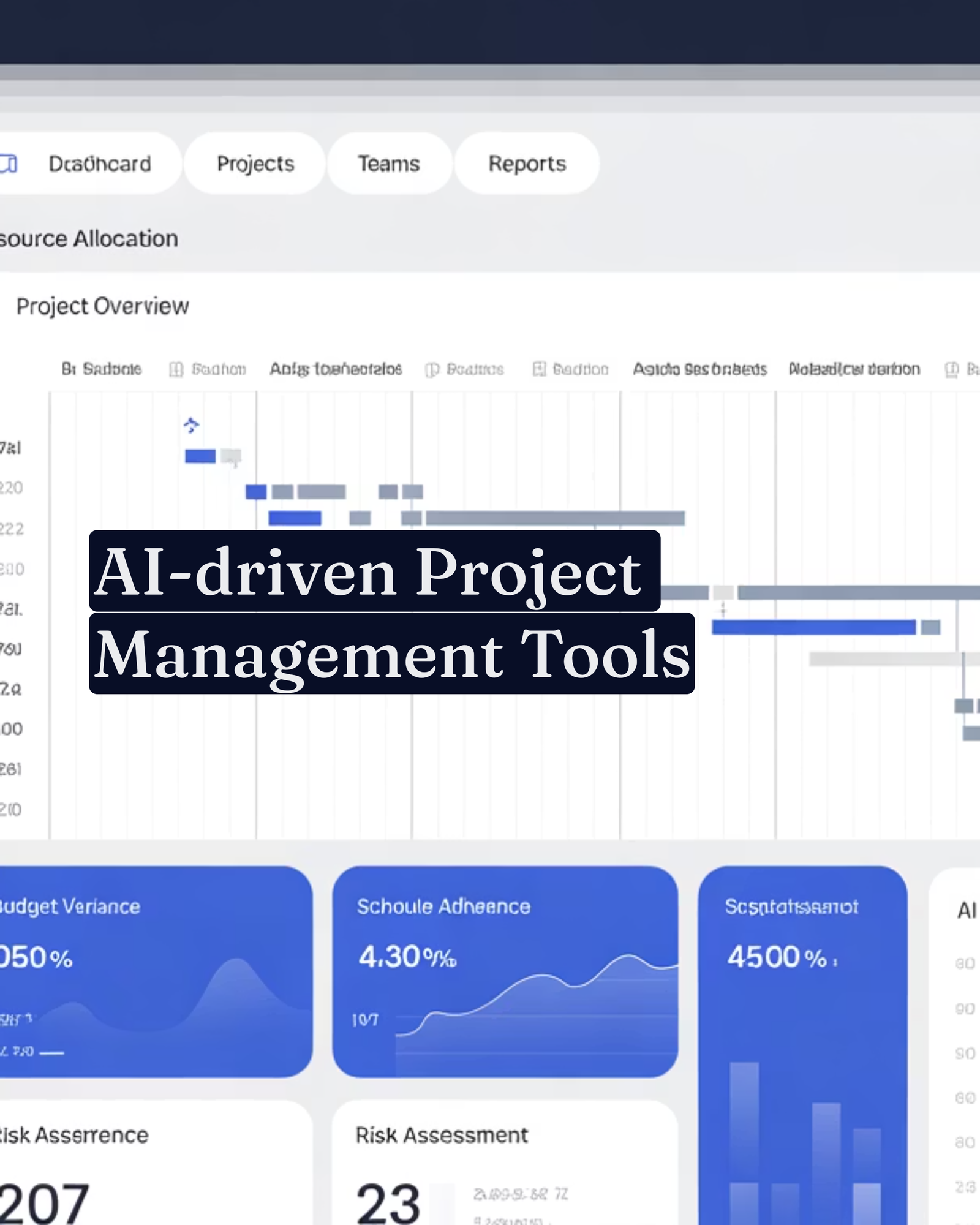Select the Risk Assessment card showing 23
980x1225 pixels.
[x=505, y=1164]
